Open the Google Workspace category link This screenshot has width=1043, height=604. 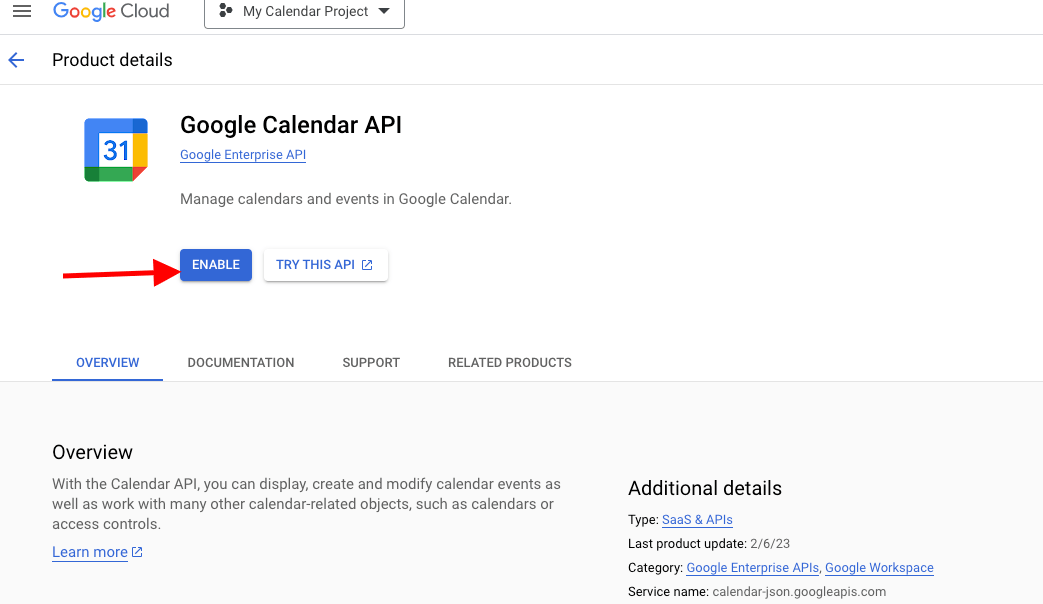[x=878, y=567]
